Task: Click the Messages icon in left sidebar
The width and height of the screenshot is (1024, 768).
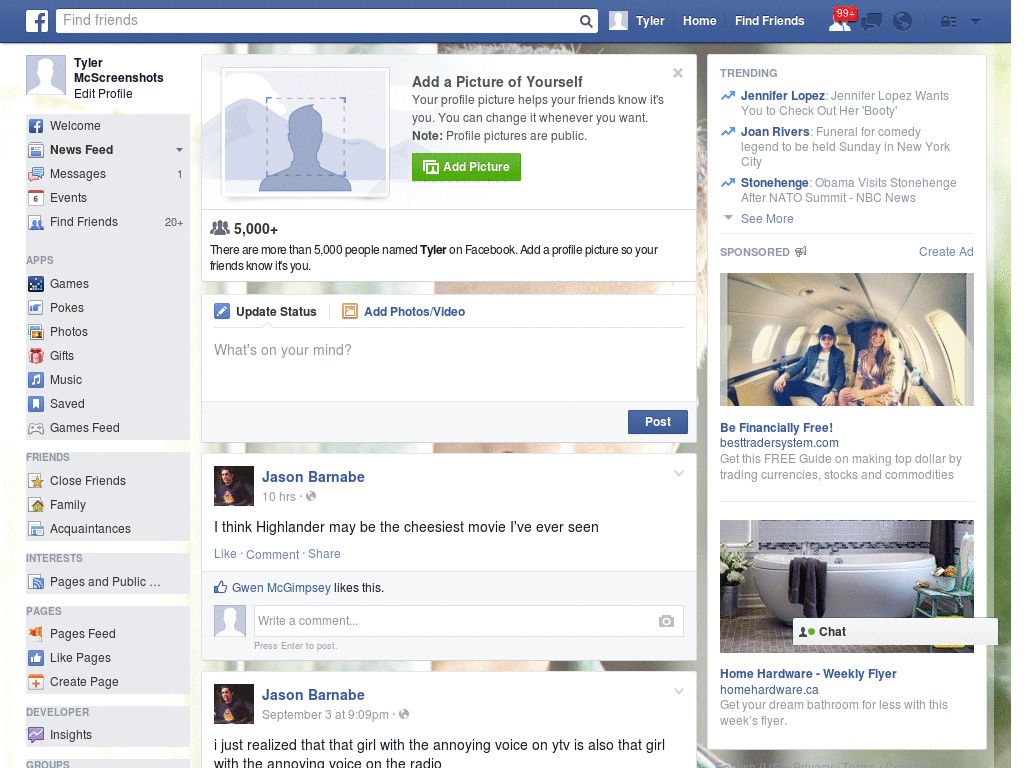Action: (x=36, y=174)
